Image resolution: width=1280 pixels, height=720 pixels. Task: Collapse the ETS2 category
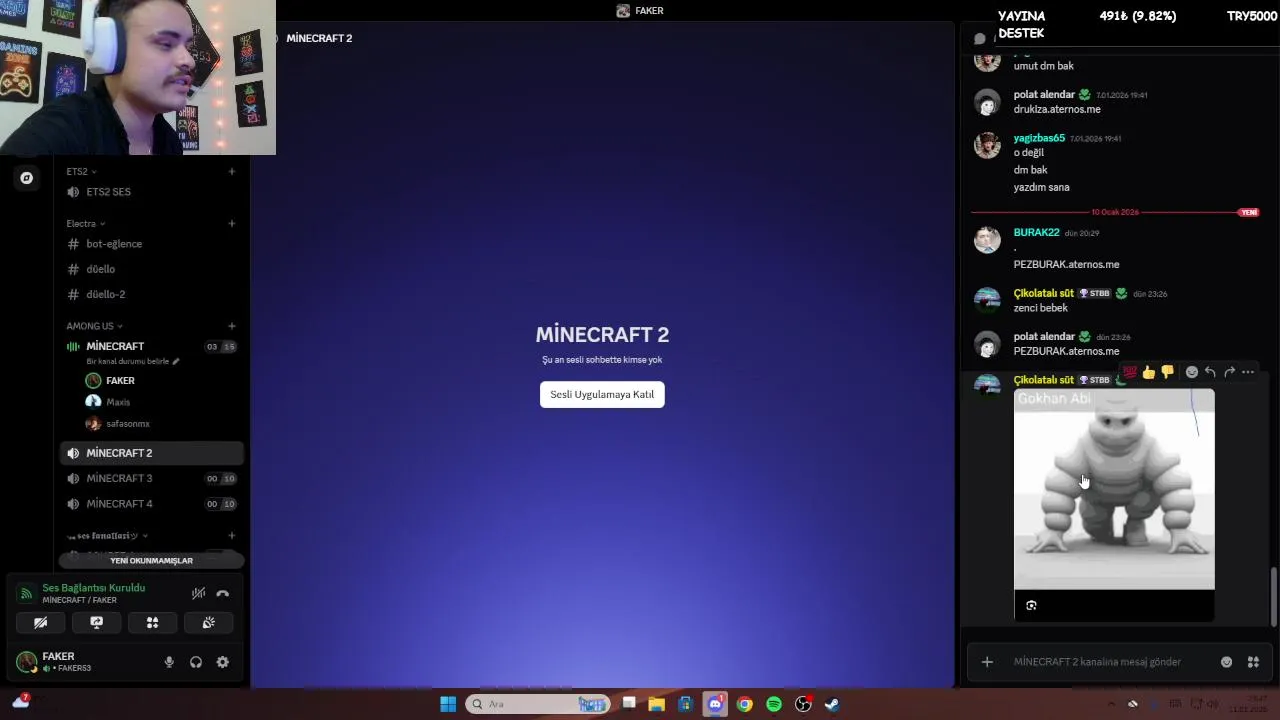[81, 171]
